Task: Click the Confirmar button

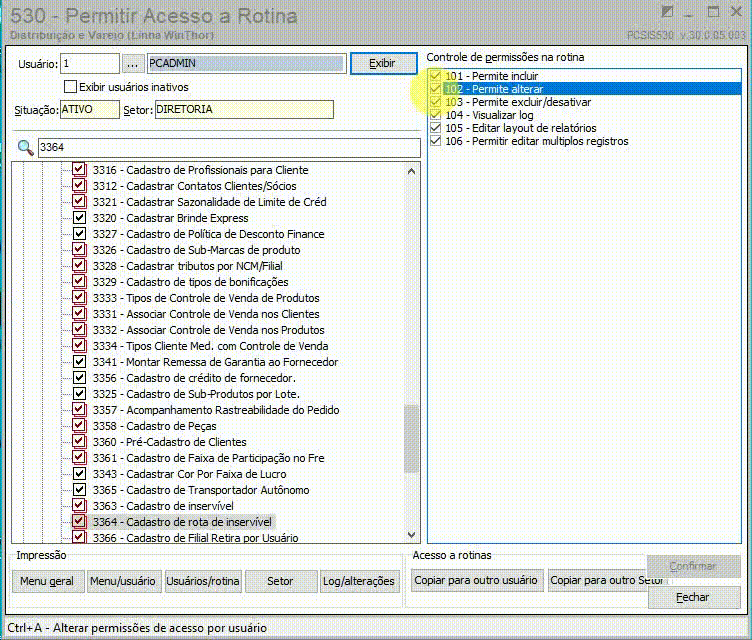Action: [x=693, y=567]
